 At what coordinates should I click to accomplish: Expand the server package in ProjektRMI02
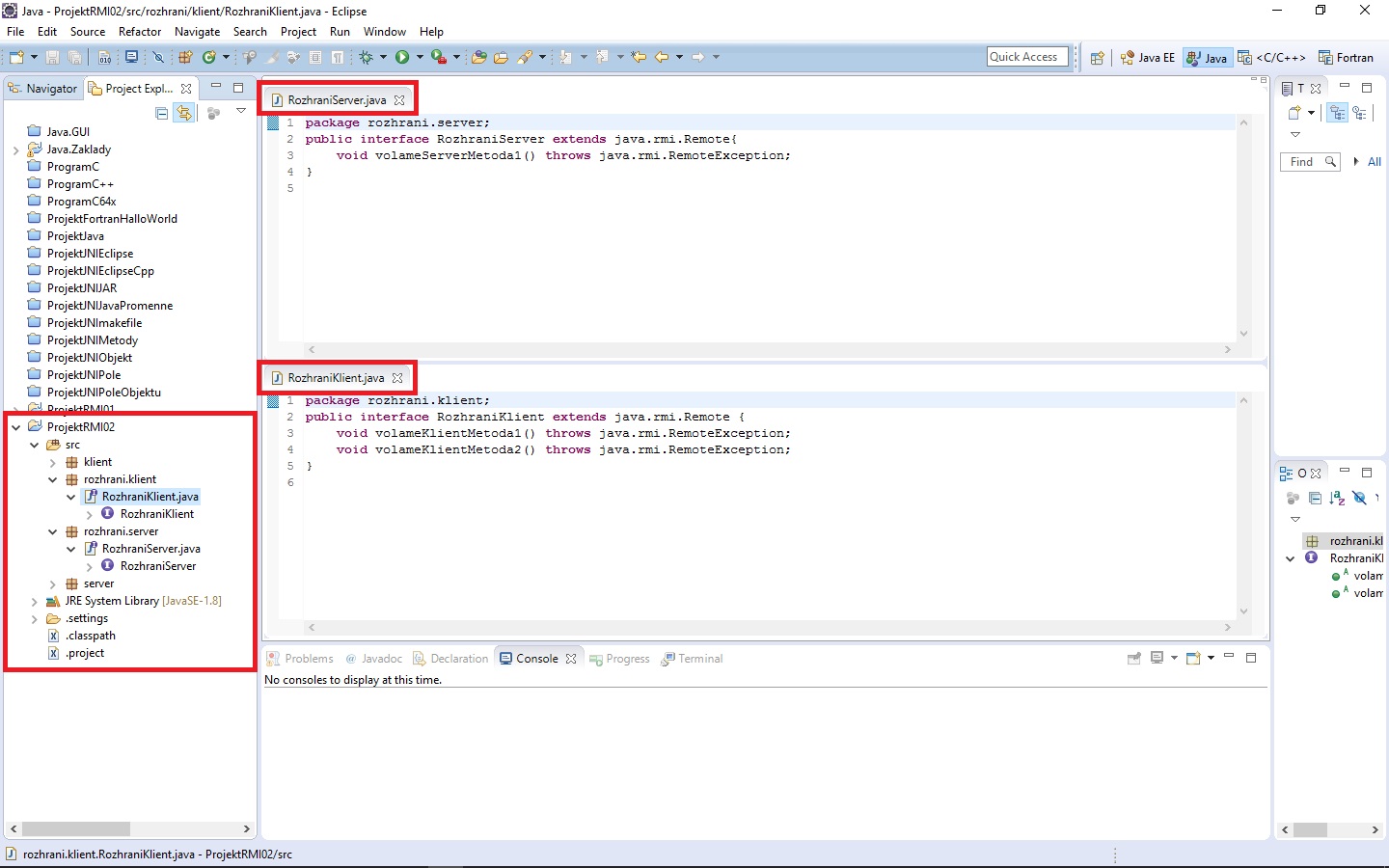click(x=52, y=583)
